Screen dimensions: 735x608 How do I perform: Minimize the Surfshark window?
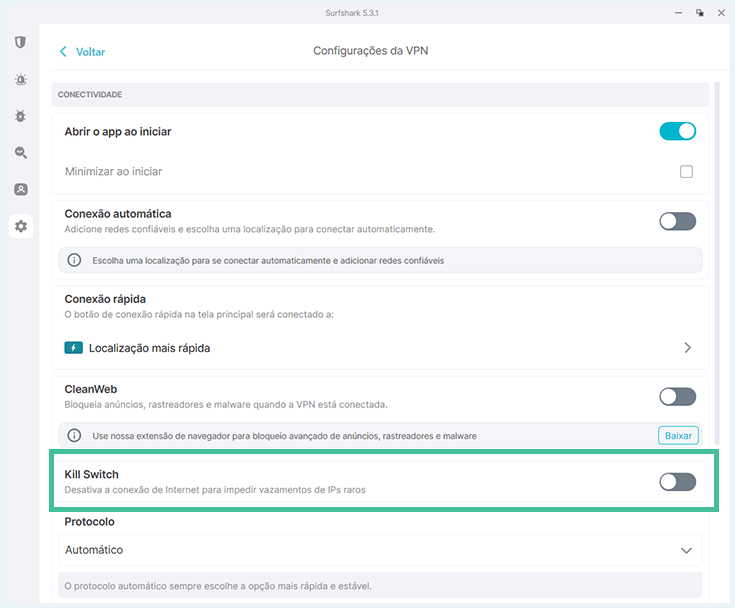click(678, 13)
